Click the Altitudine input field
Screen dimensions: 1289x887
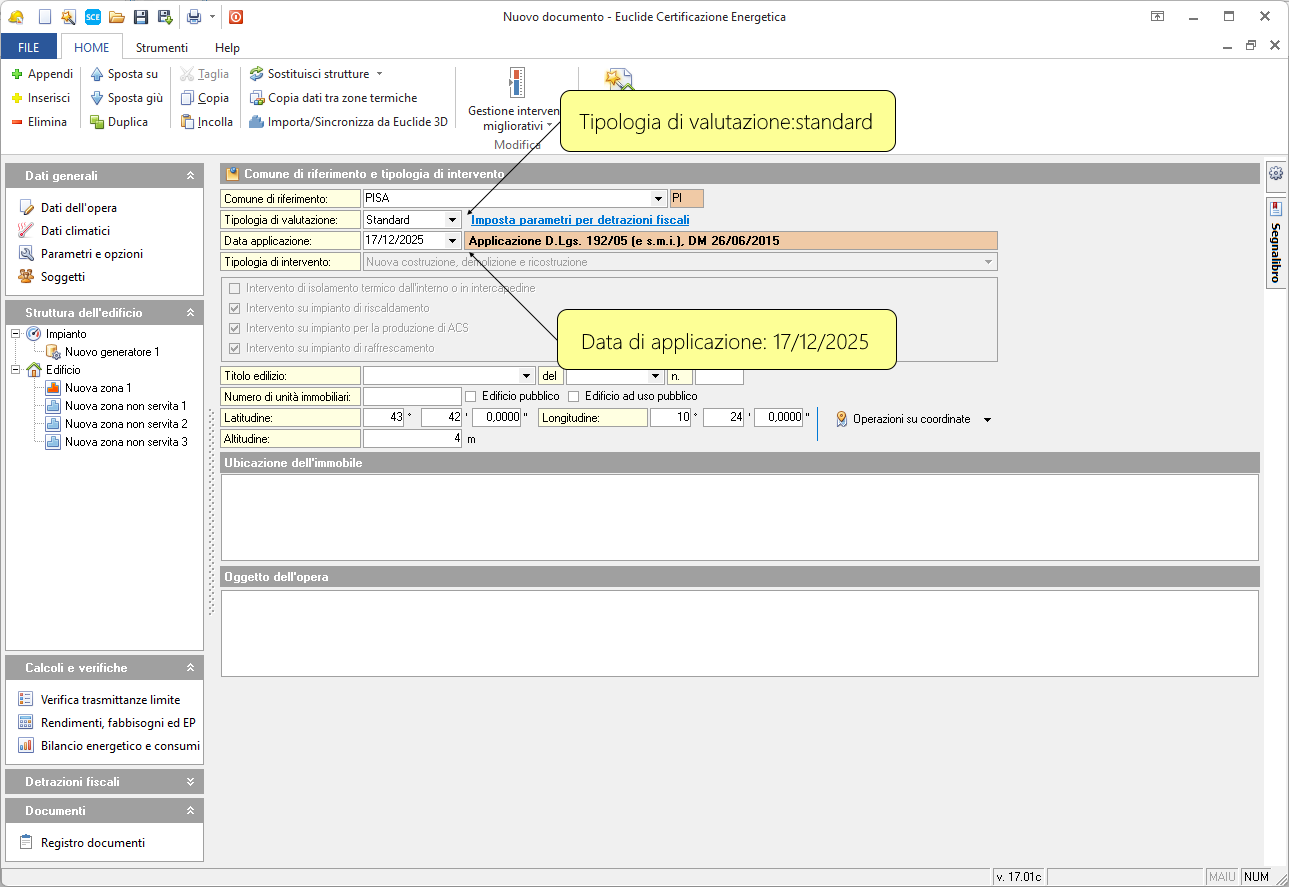412,438
